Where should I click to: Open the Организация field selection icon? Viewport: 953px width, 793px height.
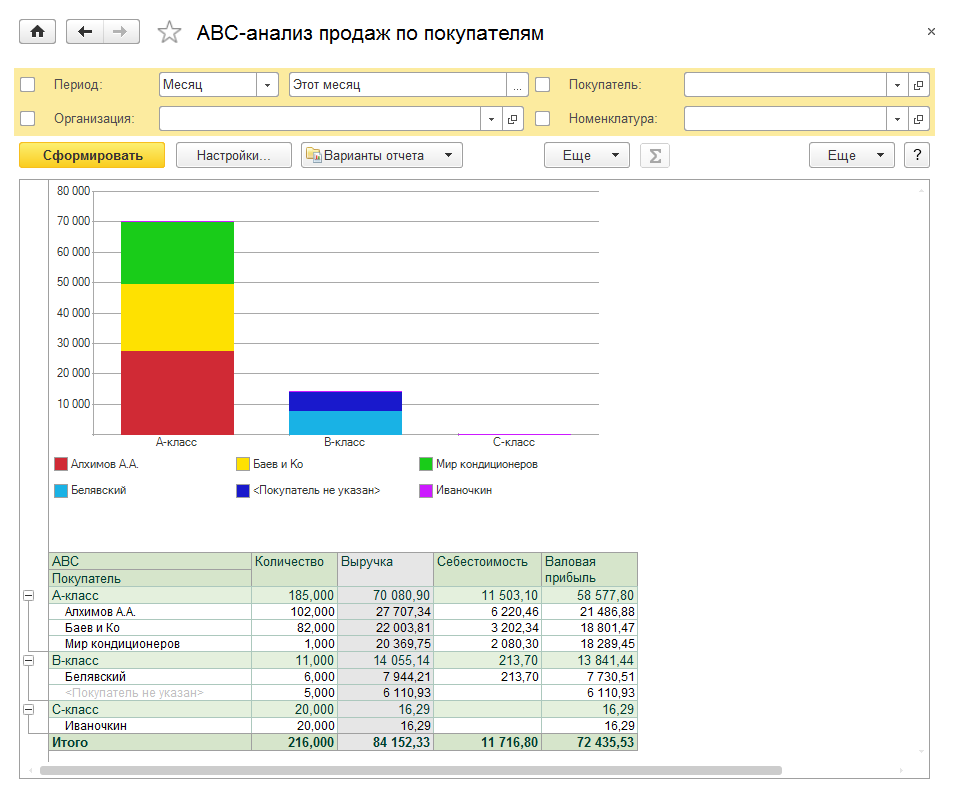pyautogui.click(x=514, y=119)
